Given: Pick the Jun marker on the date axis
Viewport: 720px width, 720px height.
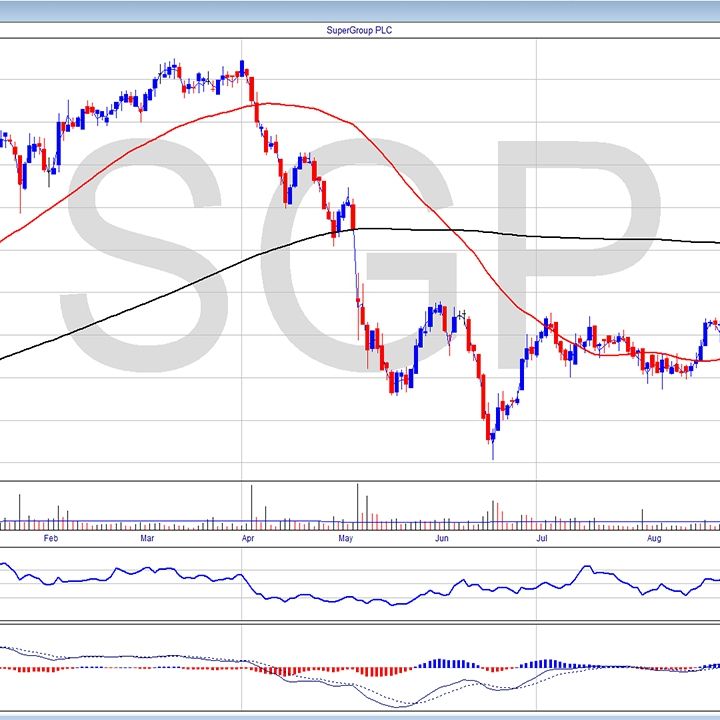Looking at the screenshot, I should pos(443,539).
